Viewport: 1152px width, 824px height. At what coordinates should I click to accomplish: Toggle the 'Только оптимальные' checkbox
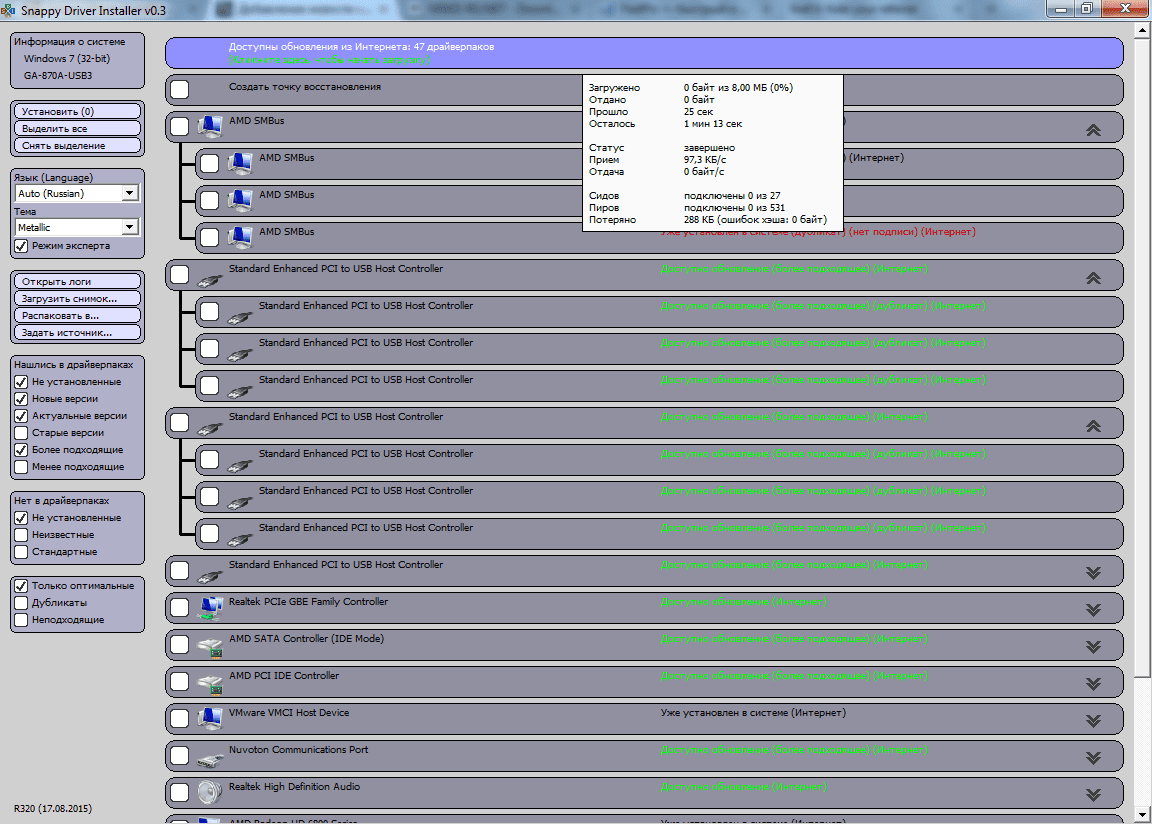tap(21, 586)
